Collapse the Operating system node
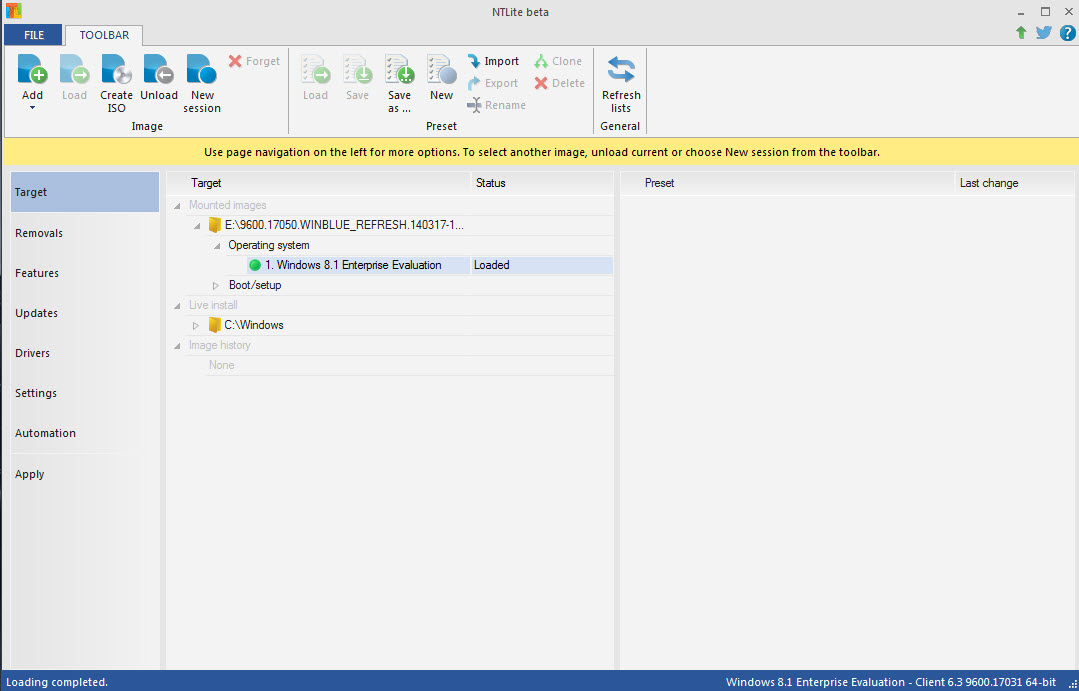The height and width of the screenshot is (691, 1079). pyautogui.click(x=217, y=246)
